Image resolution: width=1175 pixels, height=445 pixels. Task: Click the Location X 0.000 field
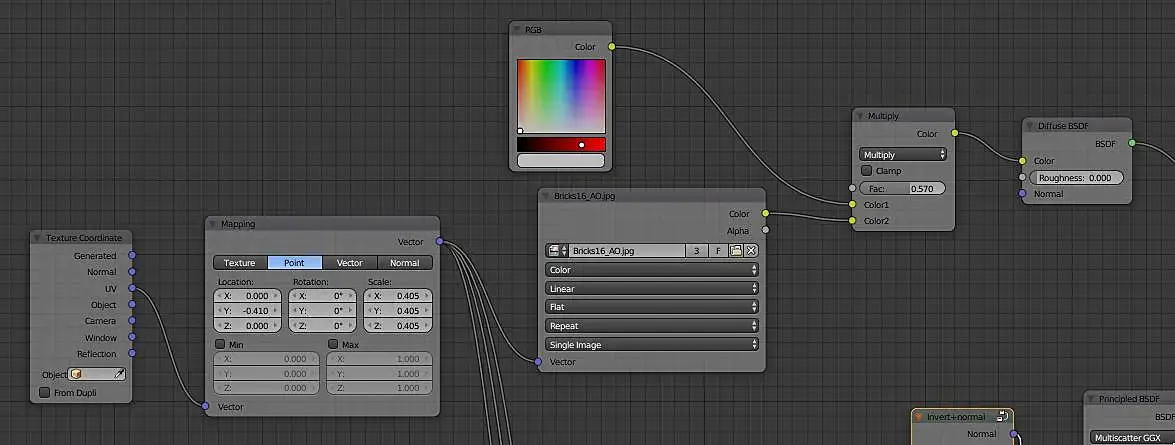tap(247, 295)
